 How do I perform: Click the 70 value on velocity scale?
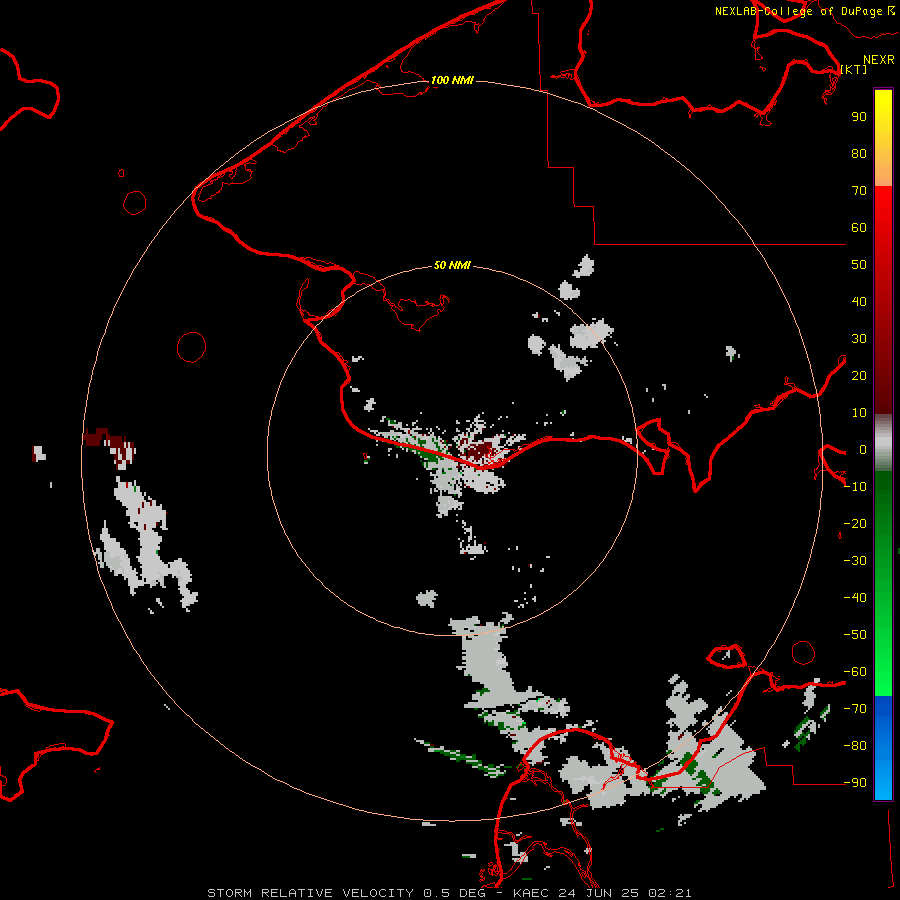click(x=859, y=191)
